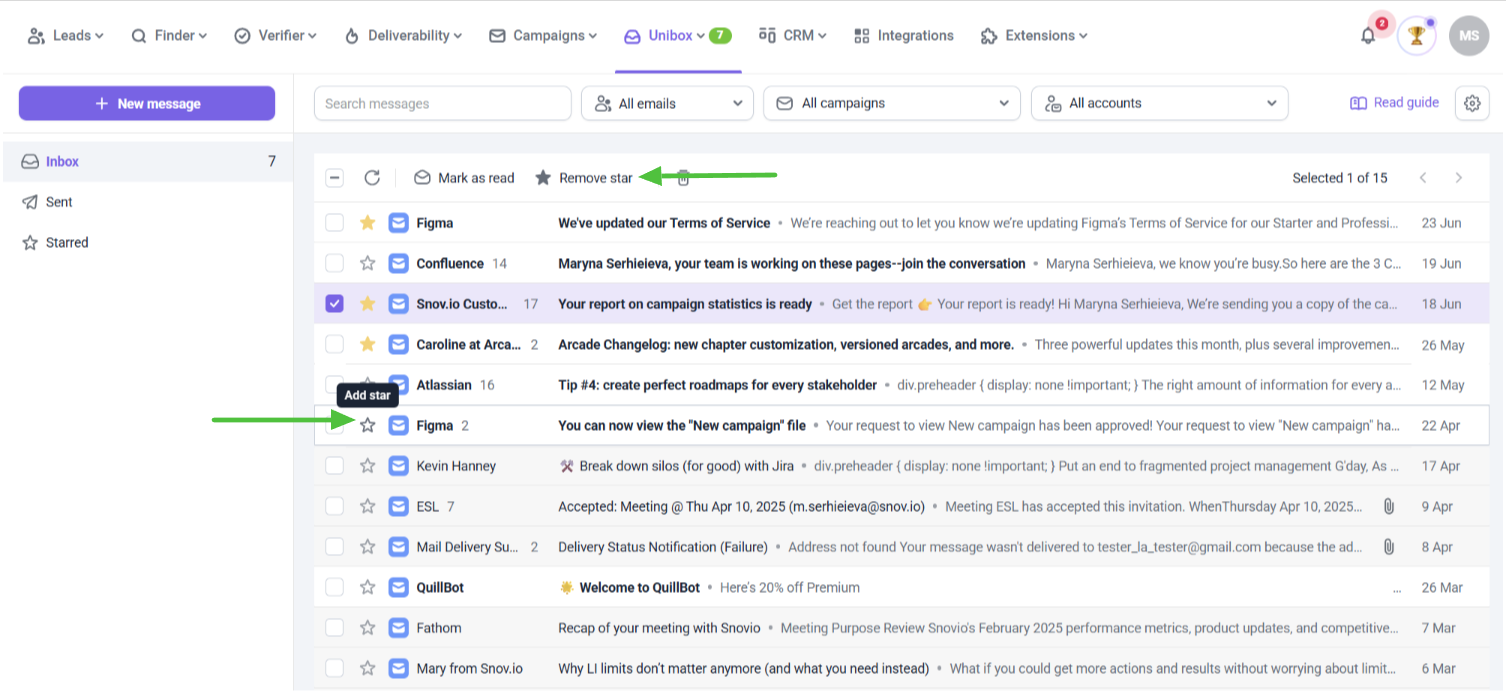Image resolution: width=1506 pixels, height=693 pixels.
Task: Click the "Selected 1 of 15" counter
Action: (x=1340, y=178)
